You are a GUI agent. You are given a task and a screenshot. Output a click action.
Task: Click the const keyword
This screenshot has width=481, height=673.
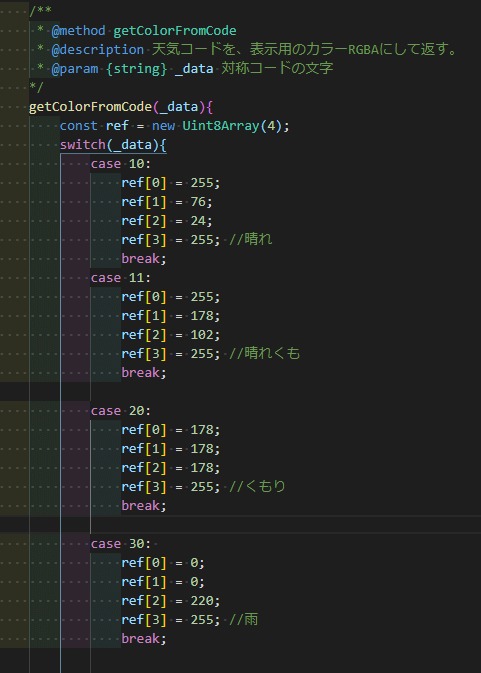tap(78, 126)
